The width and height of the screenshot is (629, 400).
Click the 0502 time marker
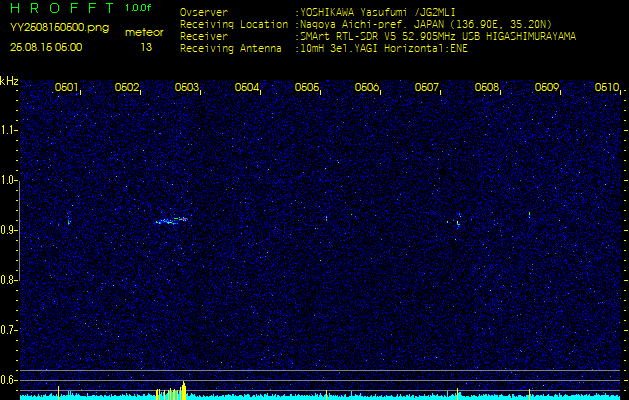pyautogui.click(x=126, y=87)
